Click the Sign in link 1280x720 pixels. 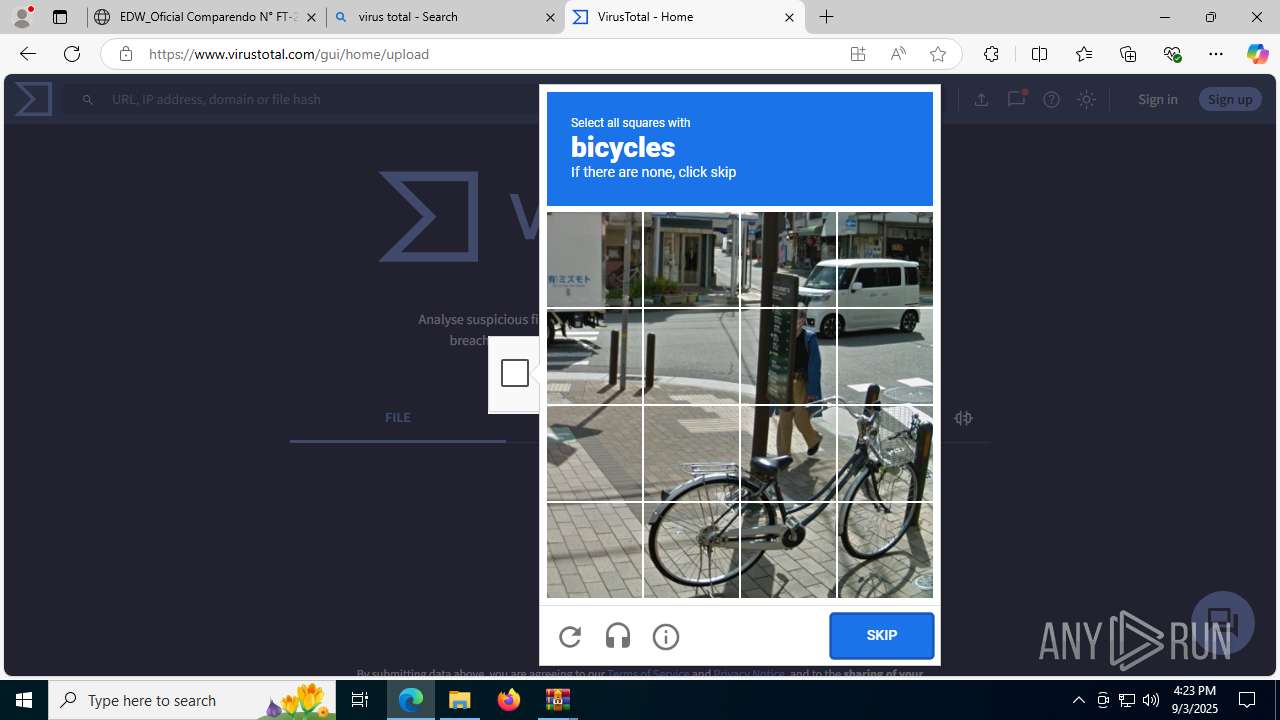pyautogui.click(x=1157, y=99)
